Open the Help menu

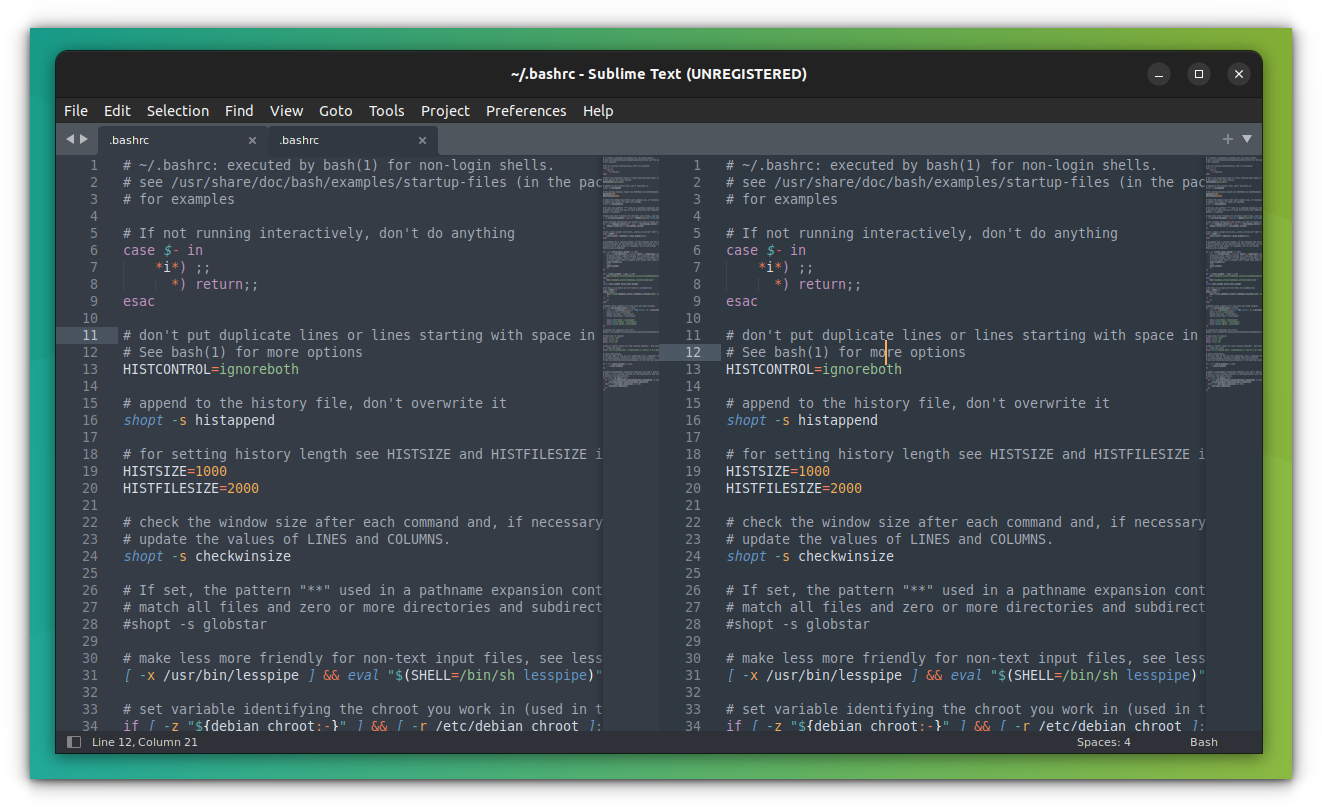tap(598, 111)
